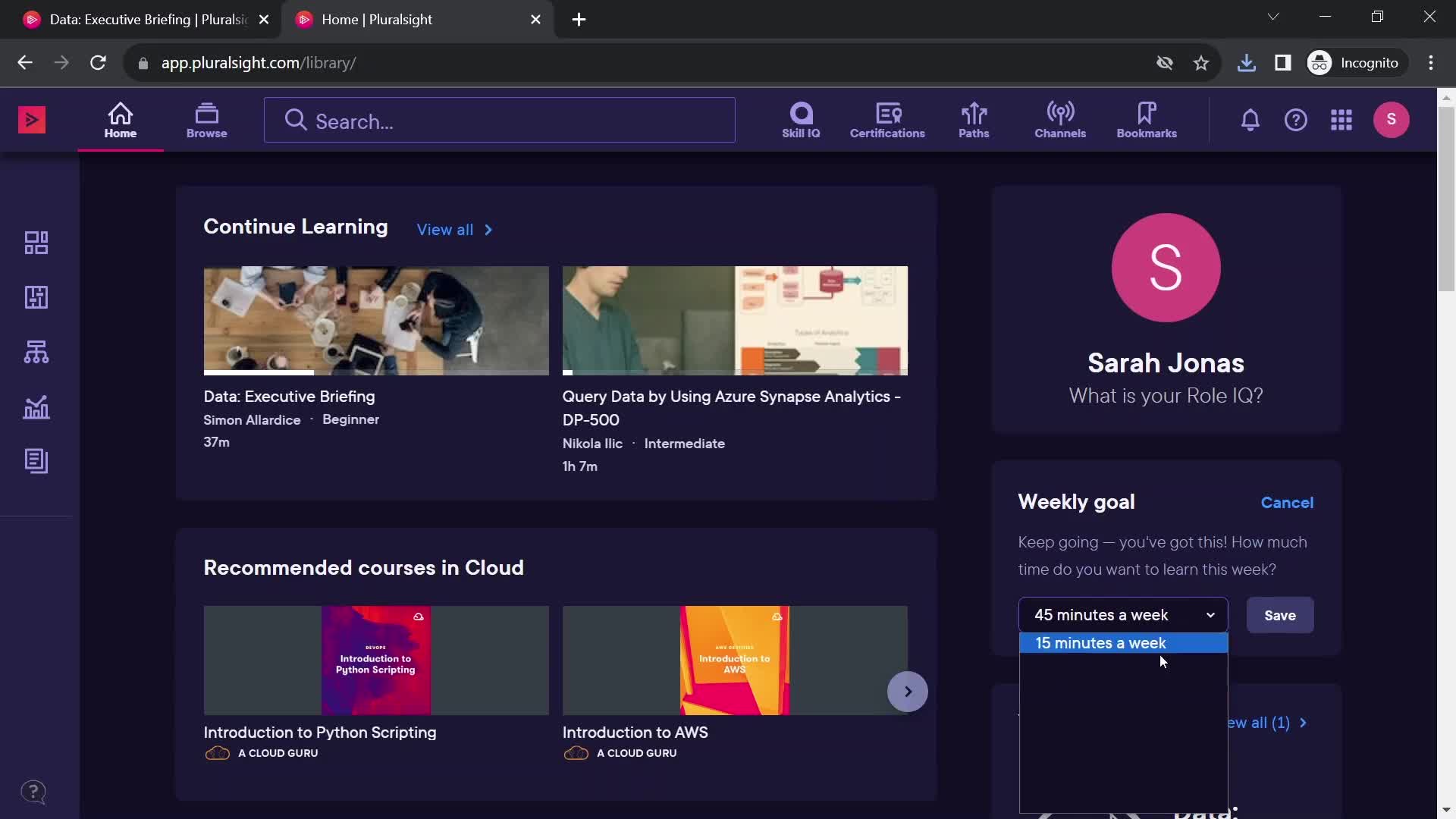Screen dimensions: 1456x819
Task: Switch to Home | Pluralsight browser tab
Action: pyautogui.click(x=417, y=20)
